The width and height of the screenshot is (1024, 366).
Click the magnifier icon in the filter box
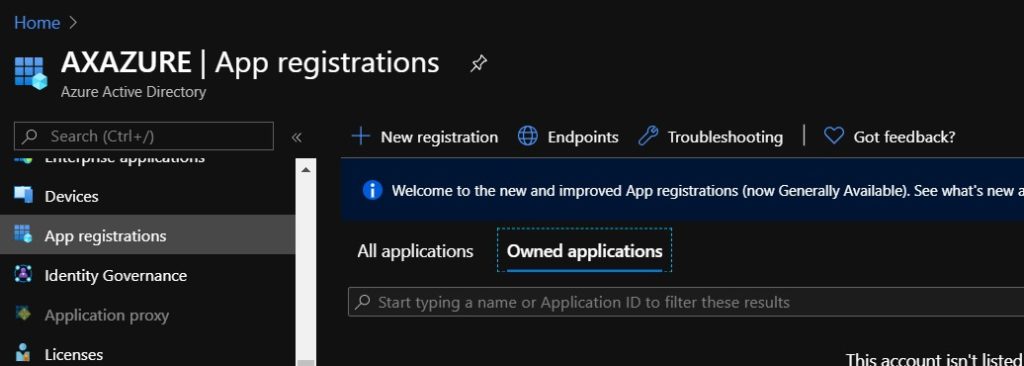click(363, 302)
